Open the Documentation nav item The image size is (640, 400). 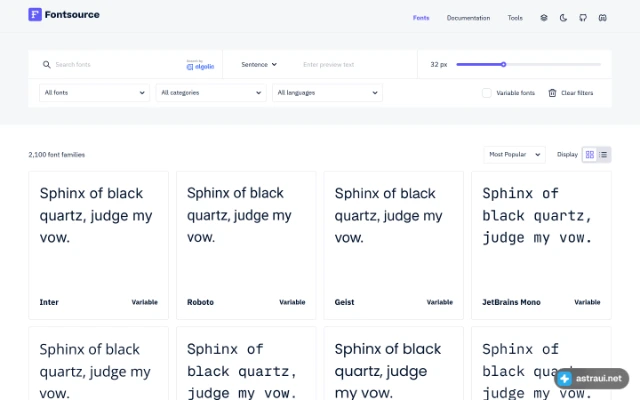[x=468, y=18]
